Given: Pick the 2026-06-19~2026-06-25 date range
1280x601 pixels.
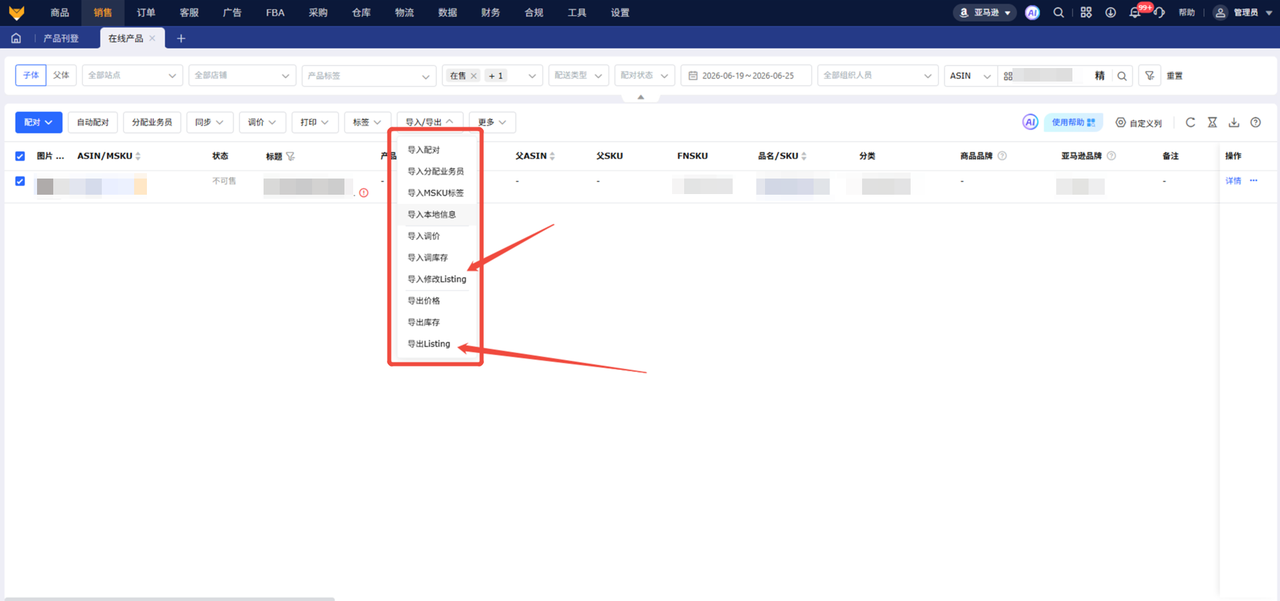Looking at the screenshot, I should pos(746,76).
